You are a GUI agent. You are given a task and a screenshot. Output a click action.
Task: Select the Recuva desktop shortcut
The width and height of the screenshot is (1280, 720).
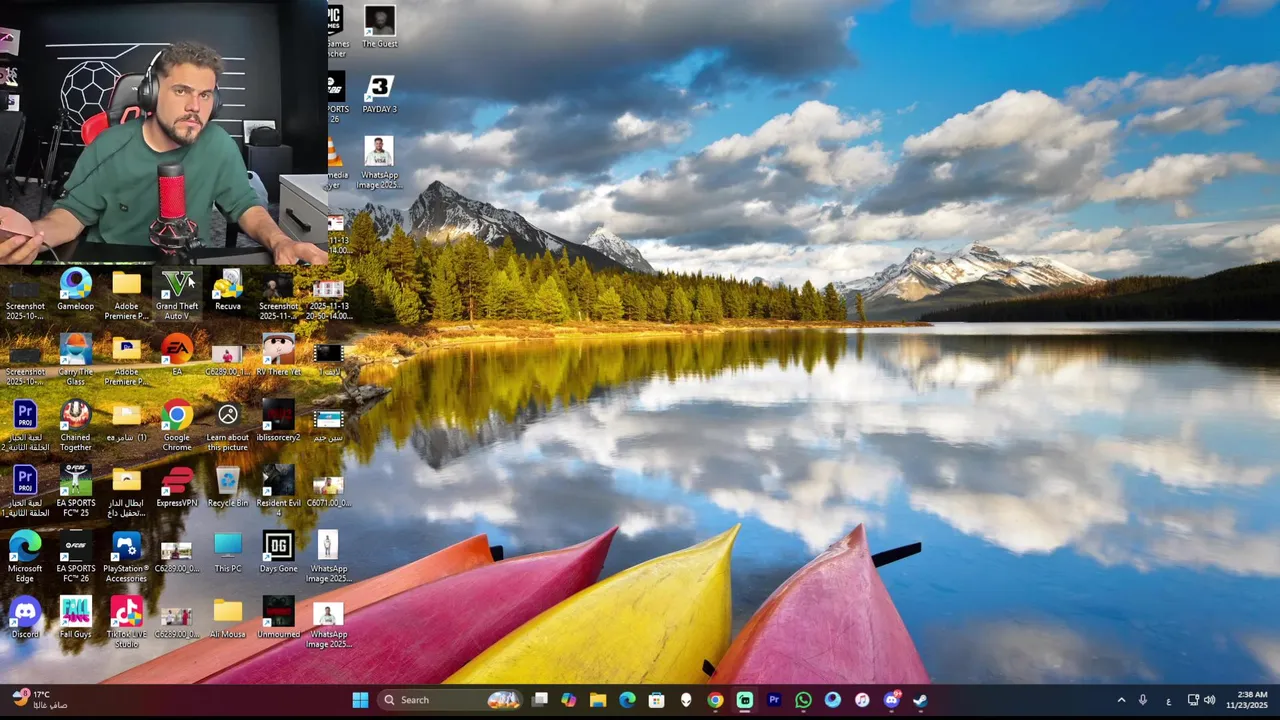[x=228, y=290]
